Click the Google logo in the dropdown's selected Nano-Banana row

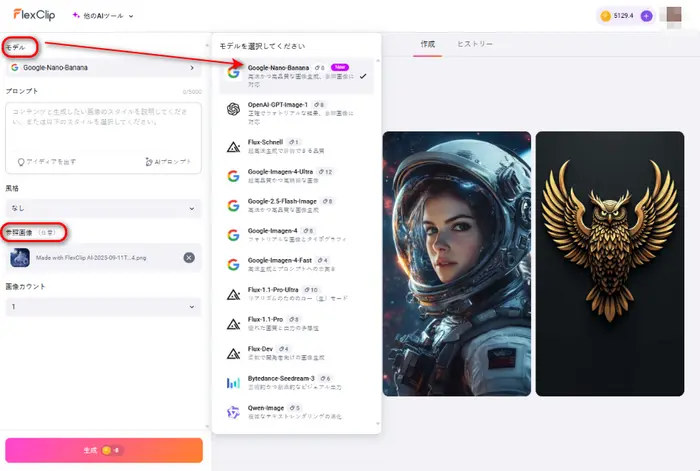[x=233, y=72]
